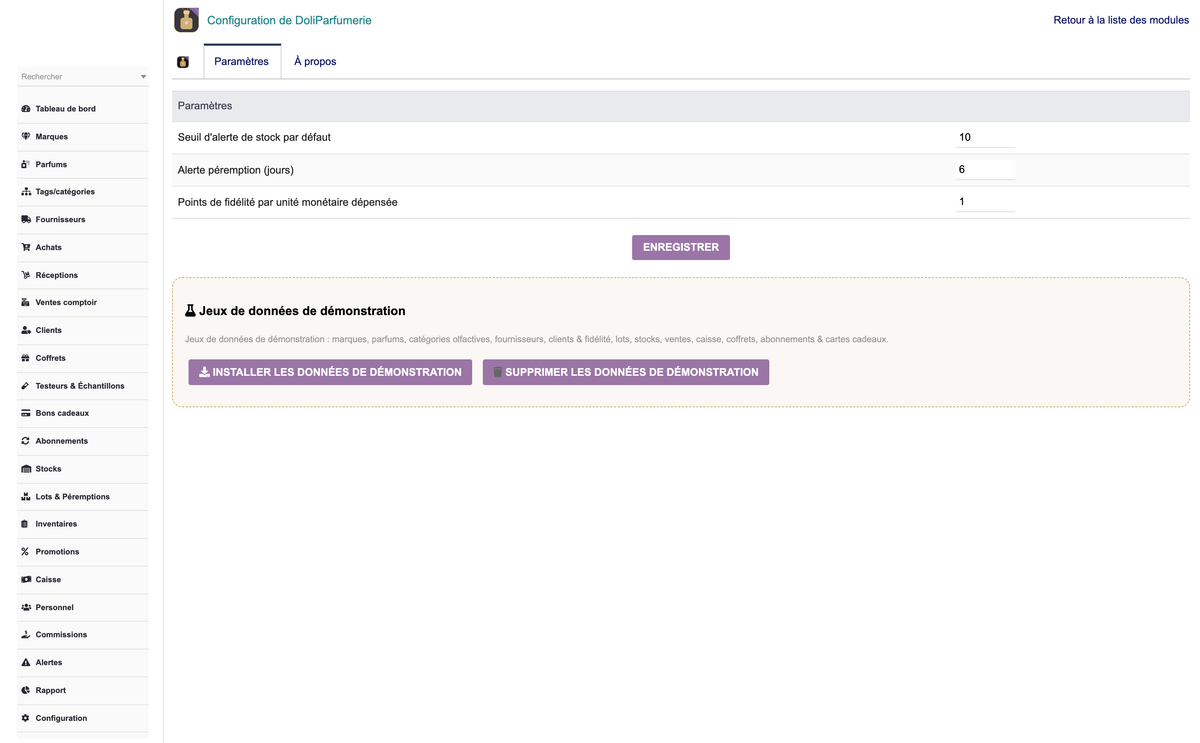Click the Tableau de bord dashboard icon
The height and width of the screenshot is (743, 1200).
[26, 109]
